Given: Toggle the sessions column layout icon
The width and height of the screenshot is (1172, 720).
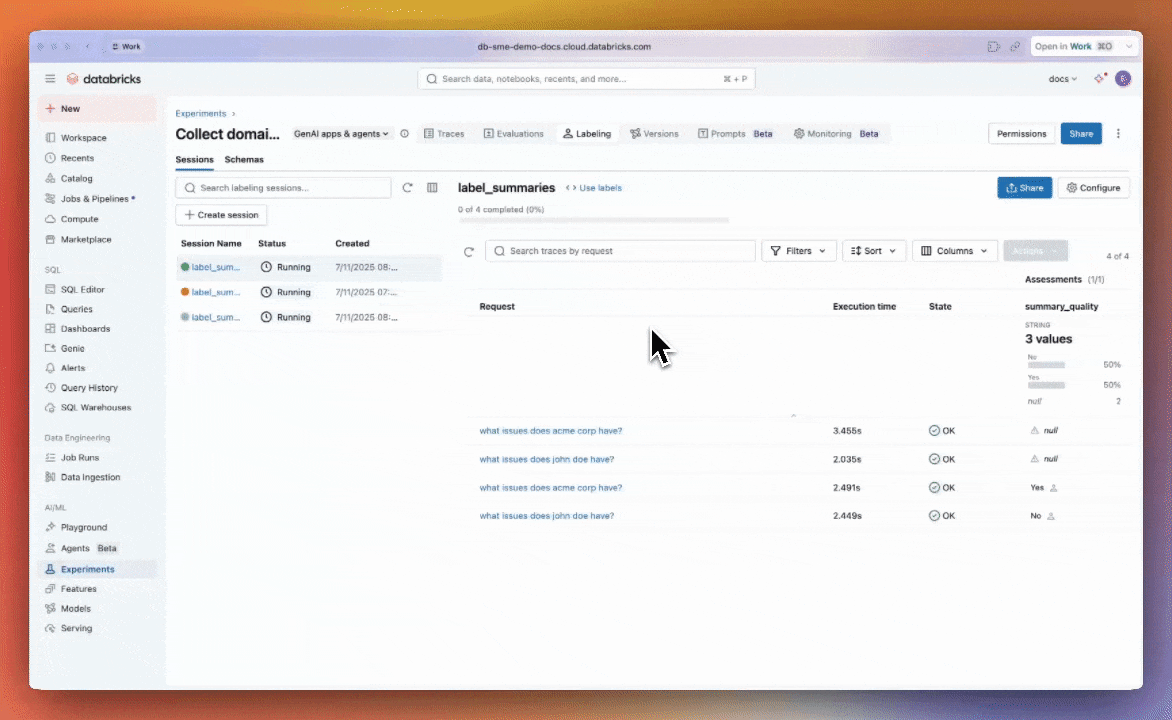Looking at the screenshot, I should click(432, 188).
